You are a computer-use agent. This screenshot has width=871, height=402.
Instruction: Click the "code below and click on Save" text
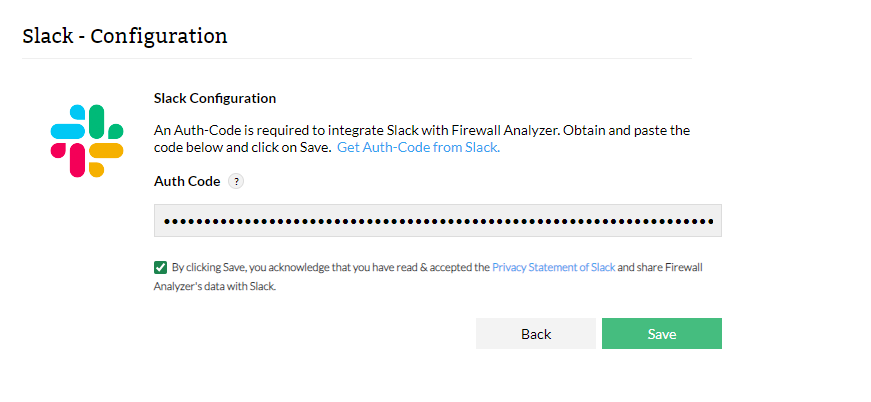click(x=242, y=147)
